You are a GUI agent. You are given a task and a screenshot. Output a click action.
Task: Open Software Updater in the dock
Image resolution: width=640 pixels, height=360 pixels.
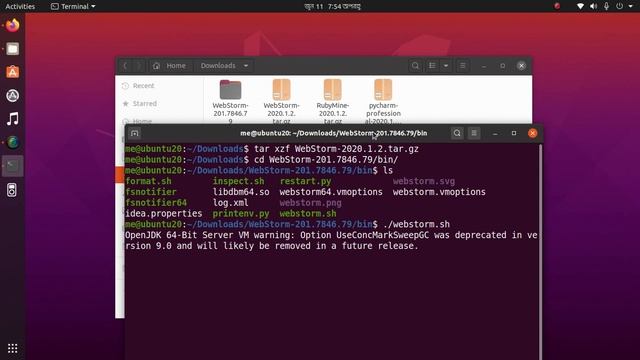click(13, 96)
